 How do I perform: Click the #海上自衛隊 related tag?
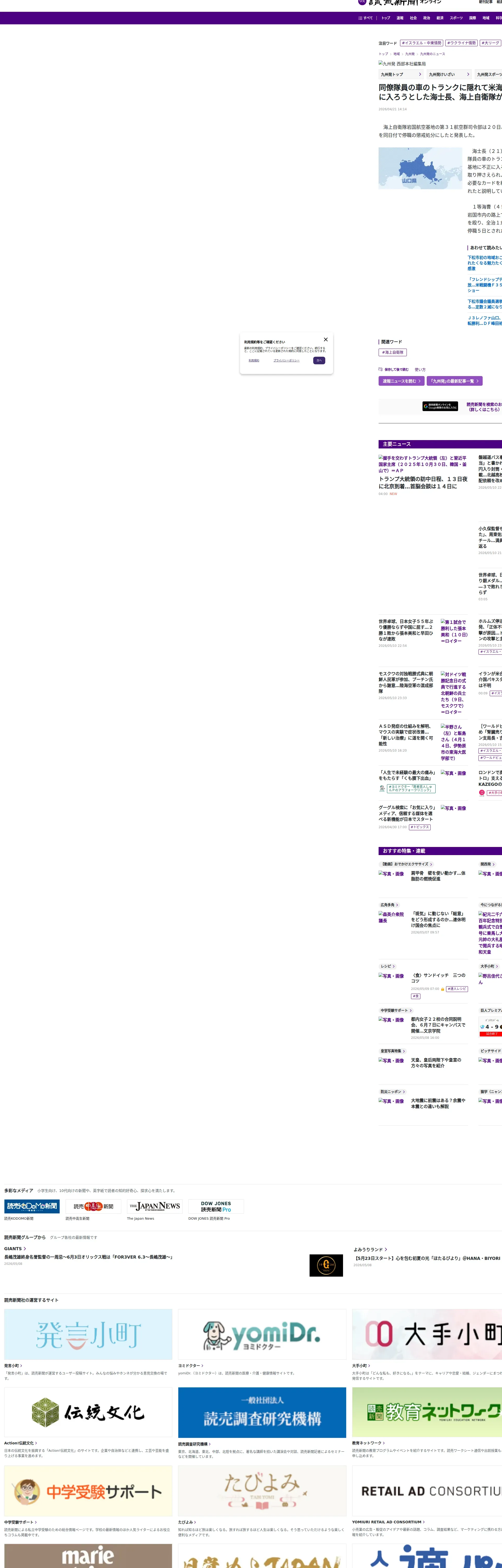point(392,353)
